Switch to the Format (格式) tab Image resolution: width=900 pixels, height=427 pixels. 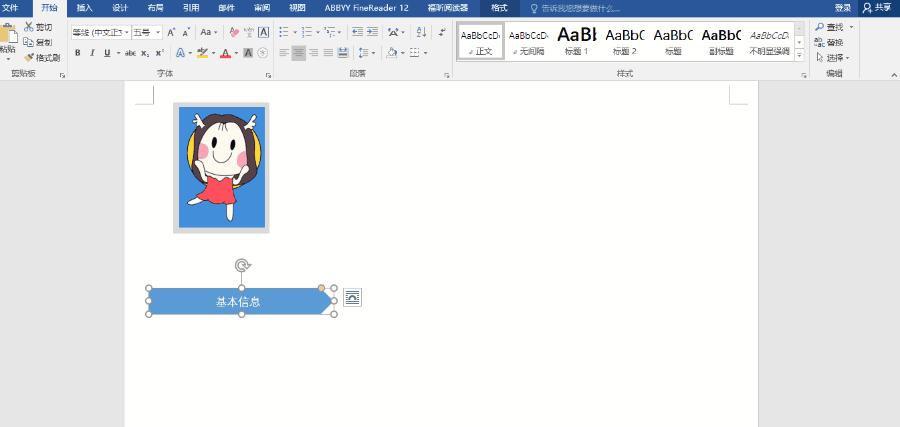[x=499, y=8]
